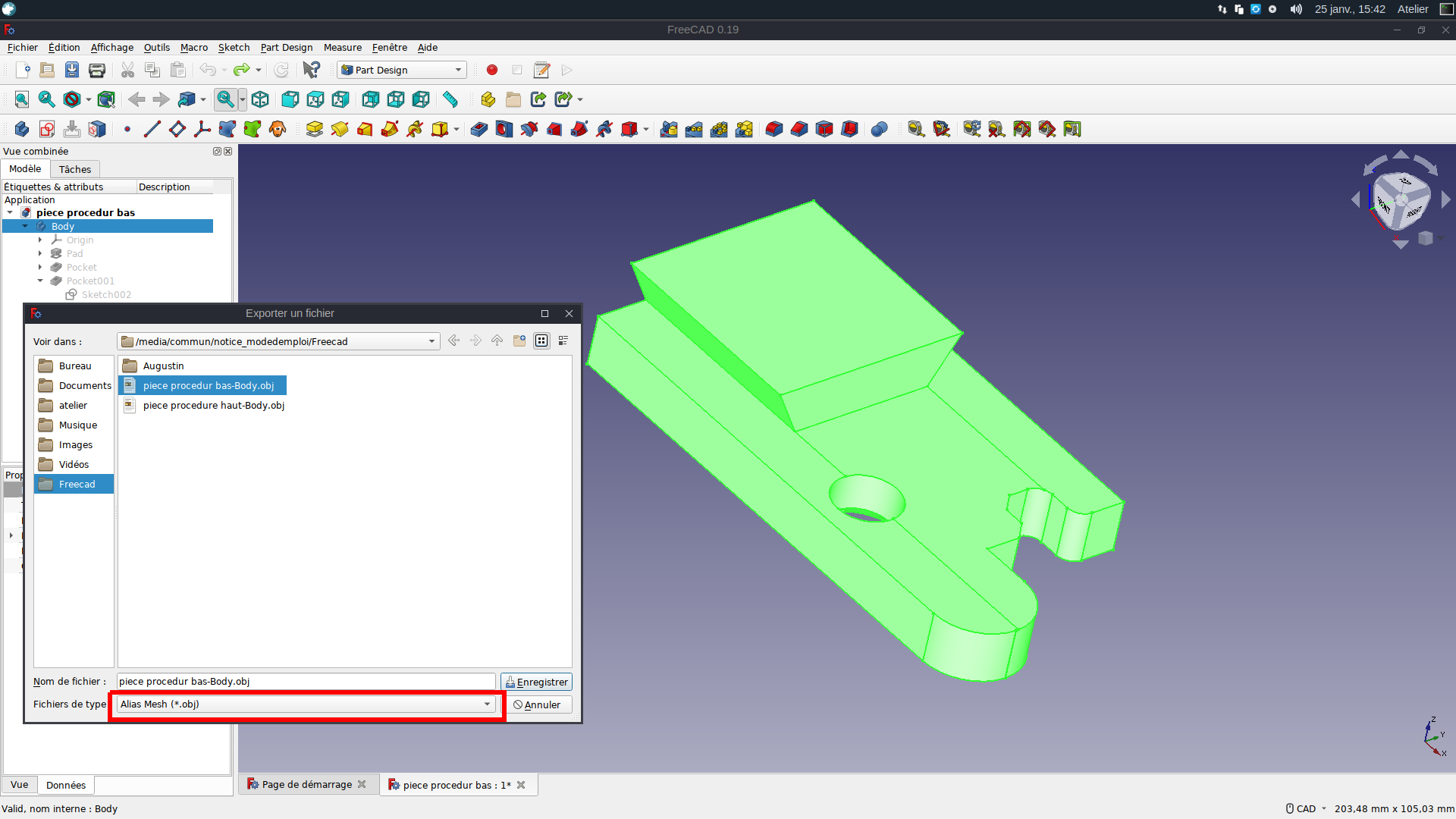Switch to the Vue tab
Viewport: 1456px width, 819px height.
pos(20,785)
